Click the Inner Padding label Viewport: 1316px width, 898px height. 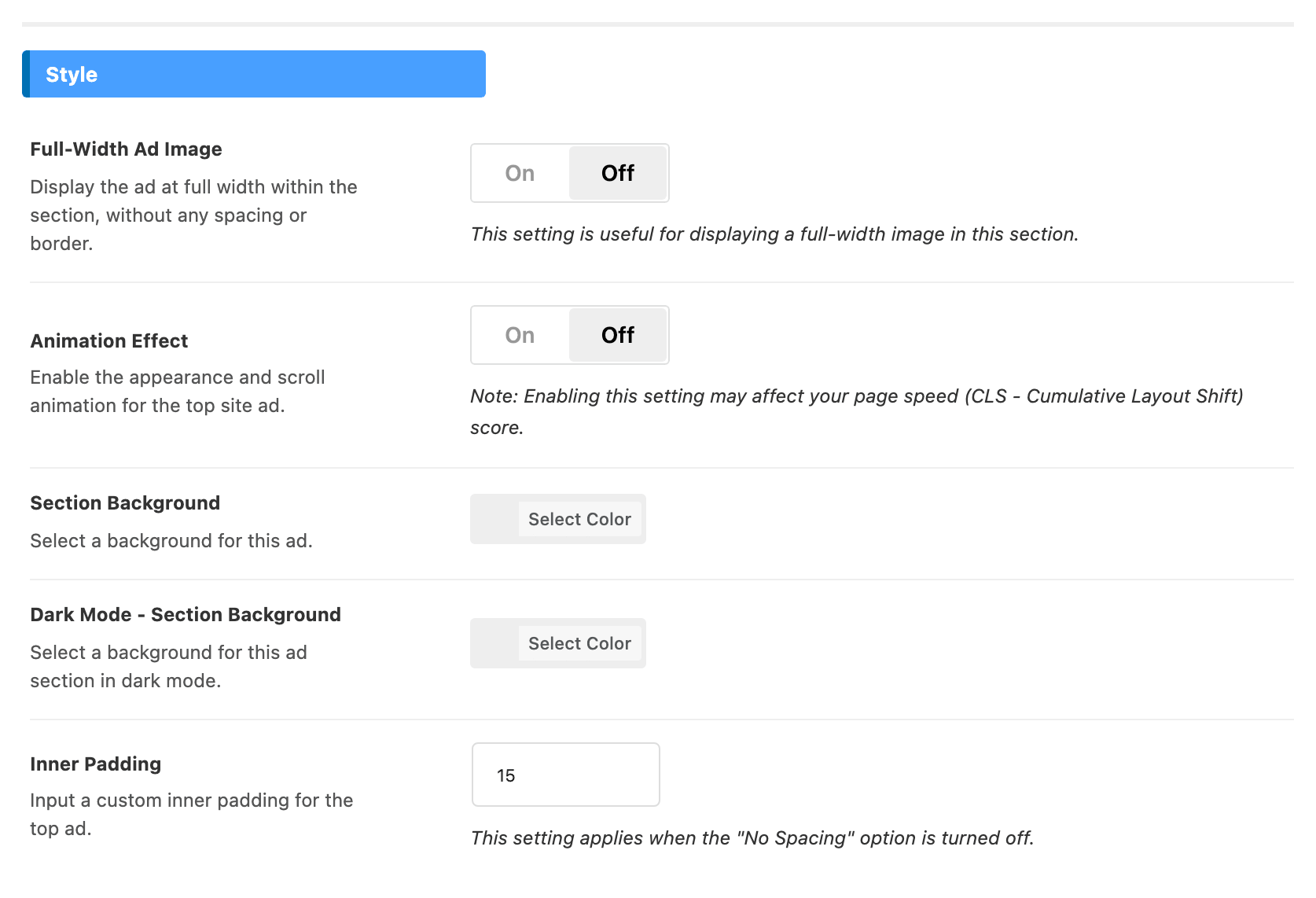tap(96, 764)
